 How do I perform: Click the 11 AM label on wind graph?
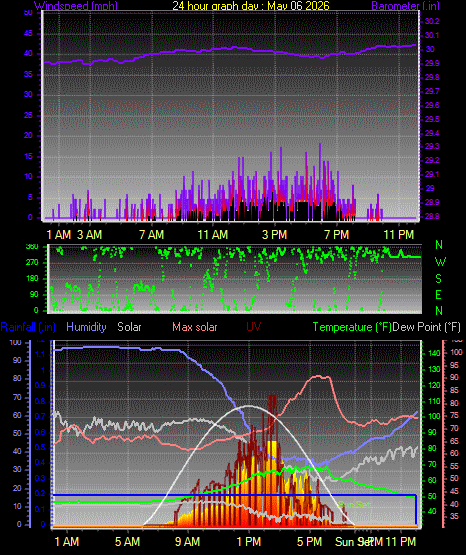pos(213,235)
